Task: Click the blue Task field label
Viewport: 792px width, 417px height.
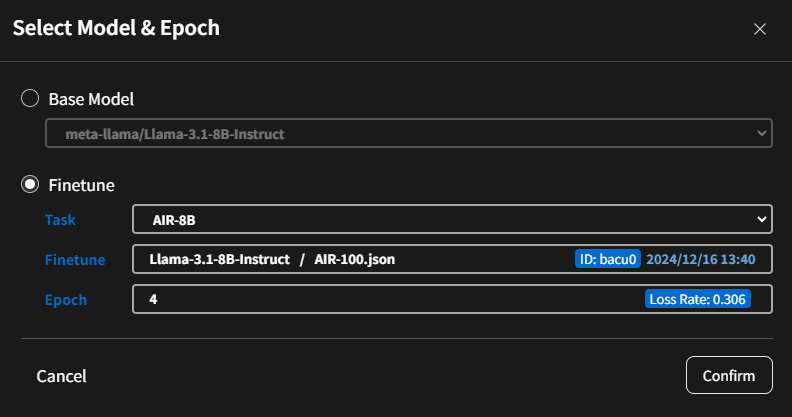Action: (60, 218)
